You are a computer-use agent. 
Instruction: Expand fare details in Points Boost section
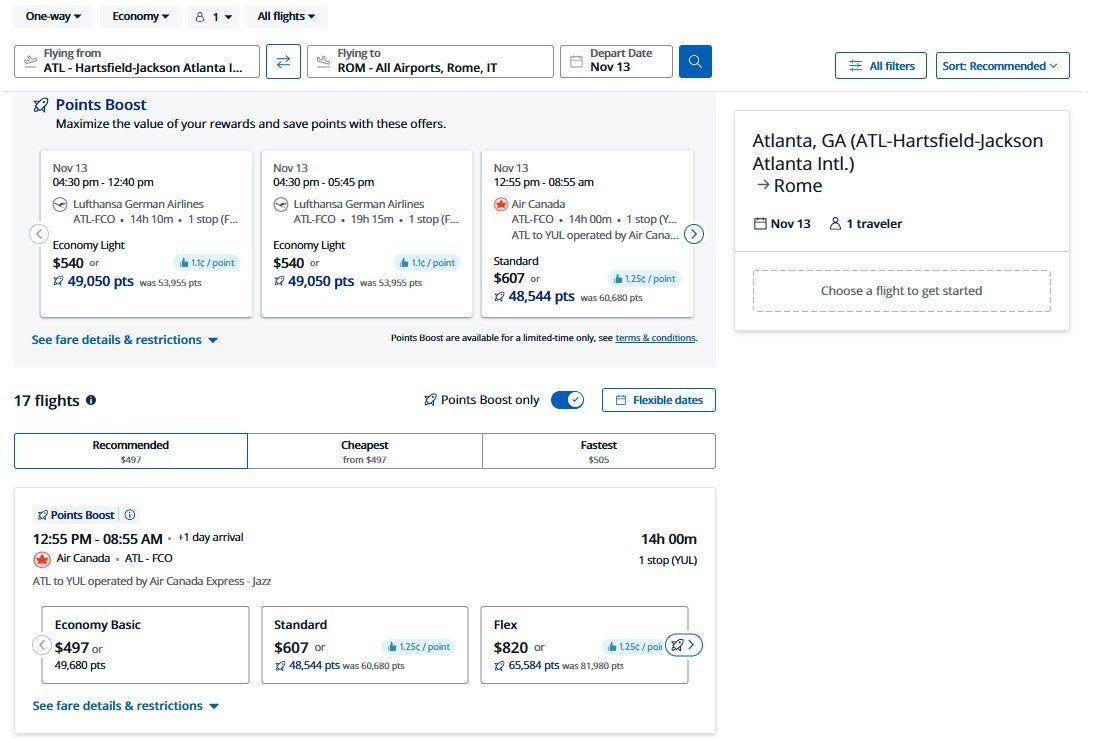click(x=125, y=340)
